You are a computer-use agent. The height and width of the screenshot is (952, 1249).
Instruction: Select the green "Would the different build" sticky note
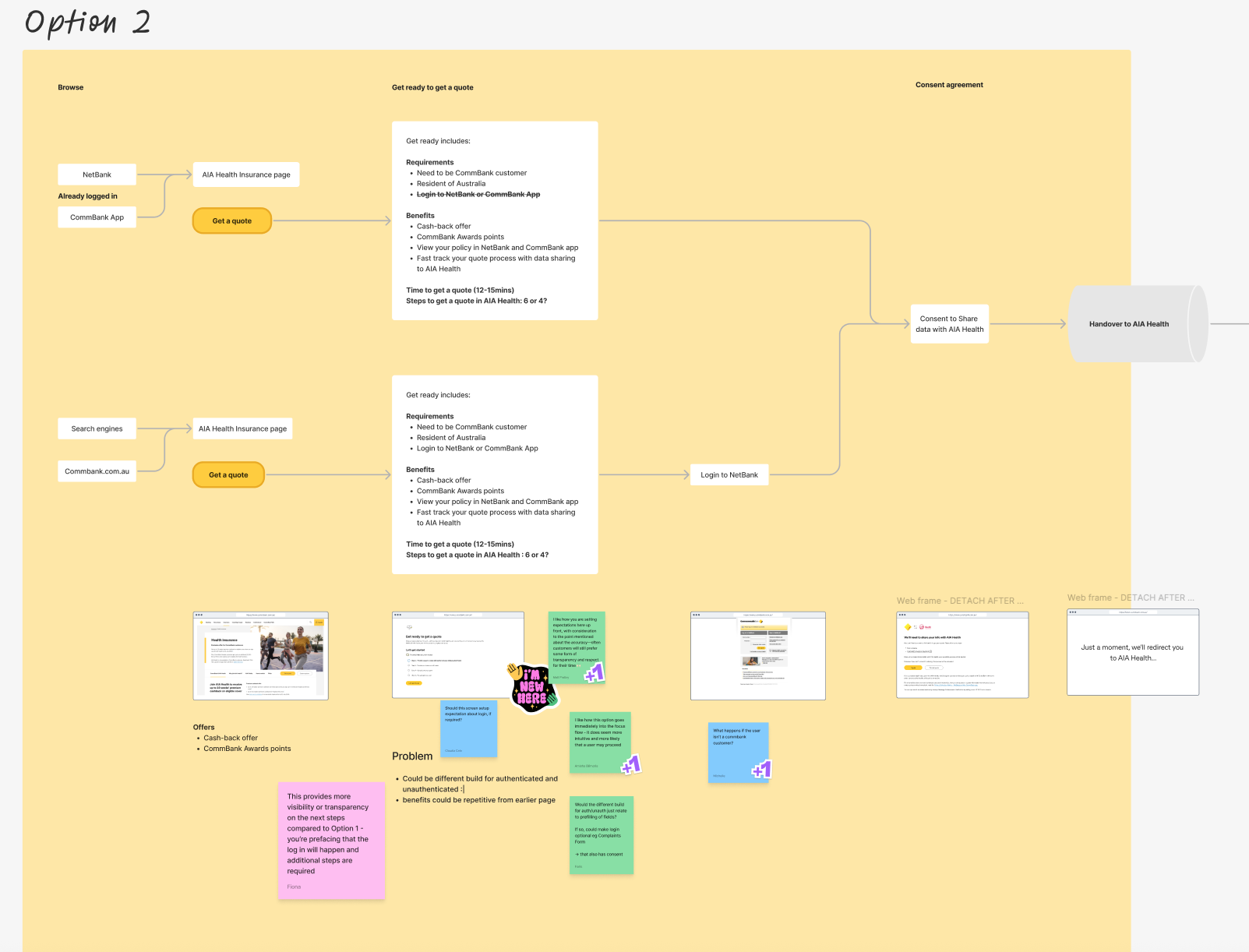[602, 835]
